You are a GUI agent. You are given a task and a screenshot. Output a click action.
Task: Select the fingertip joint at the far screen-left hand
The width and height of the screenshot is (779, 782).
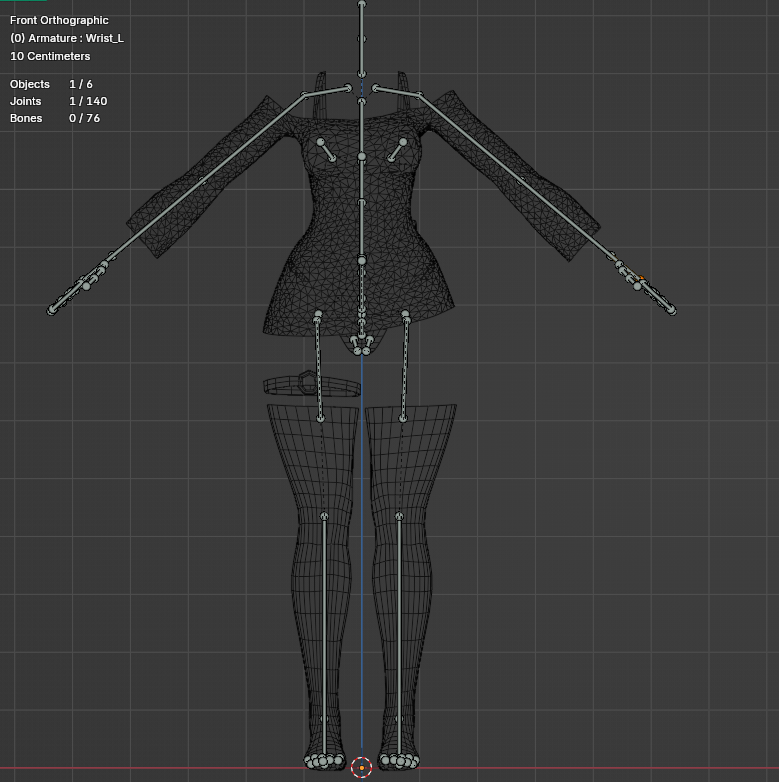pos(51,311)
